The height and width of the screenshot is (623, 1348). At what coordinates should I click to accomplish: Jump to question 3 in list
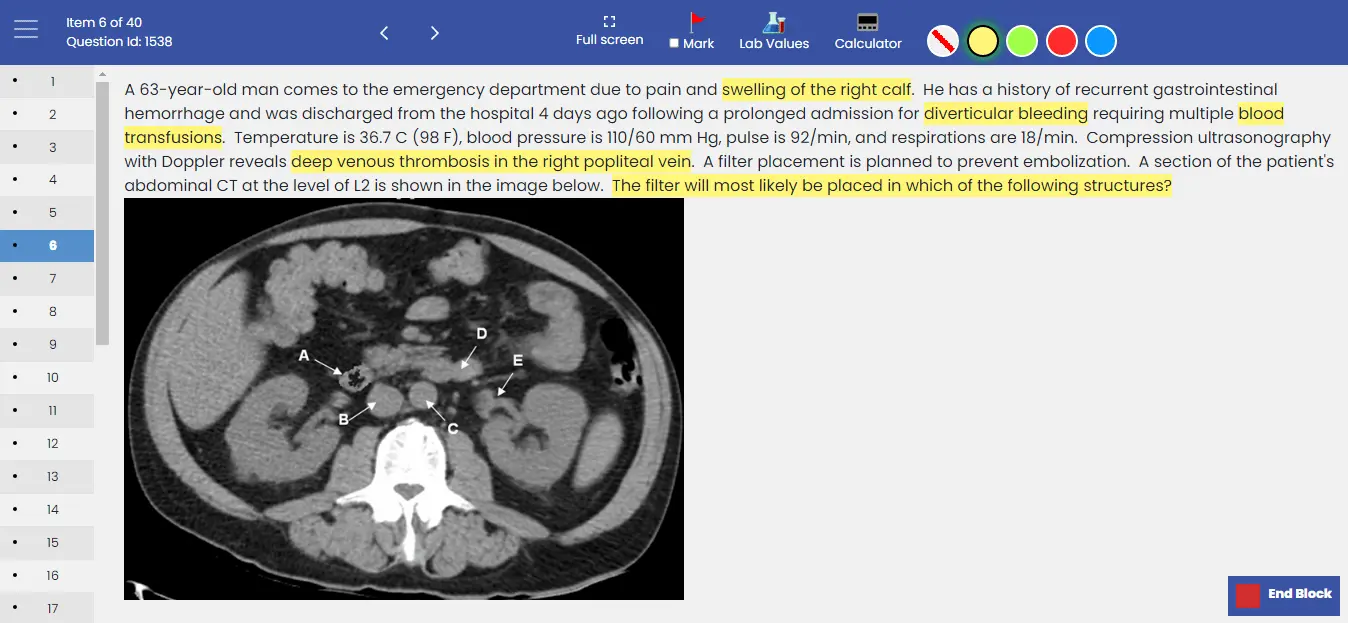tap(47, 147)
